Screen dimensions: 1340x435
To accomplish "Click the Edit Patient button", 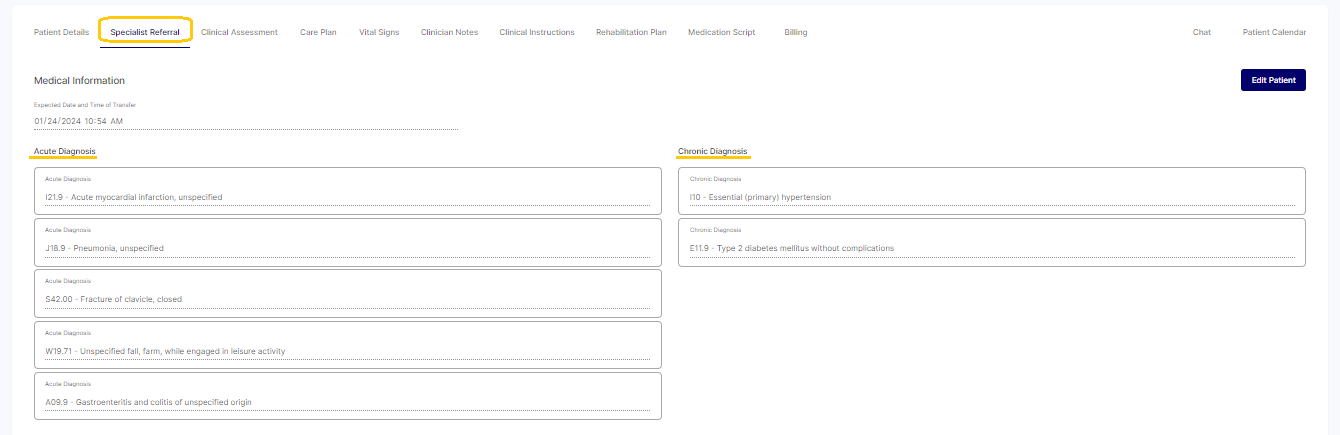I will tap(1272, 80).
